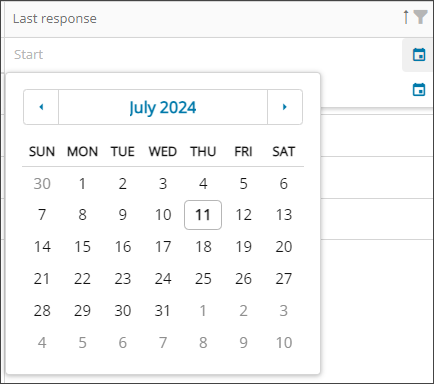Viewport: 434px width, 384px height.
Task: Click the Last response column header
Action: pos(55,19)
